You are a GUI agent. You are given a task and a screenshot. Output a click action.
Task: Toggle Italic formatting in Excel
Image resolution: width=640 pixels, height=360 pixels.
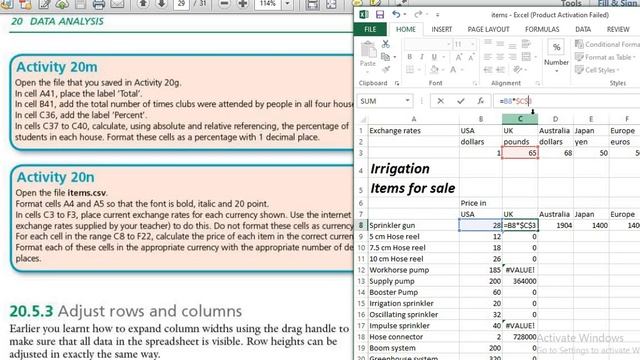422,57
